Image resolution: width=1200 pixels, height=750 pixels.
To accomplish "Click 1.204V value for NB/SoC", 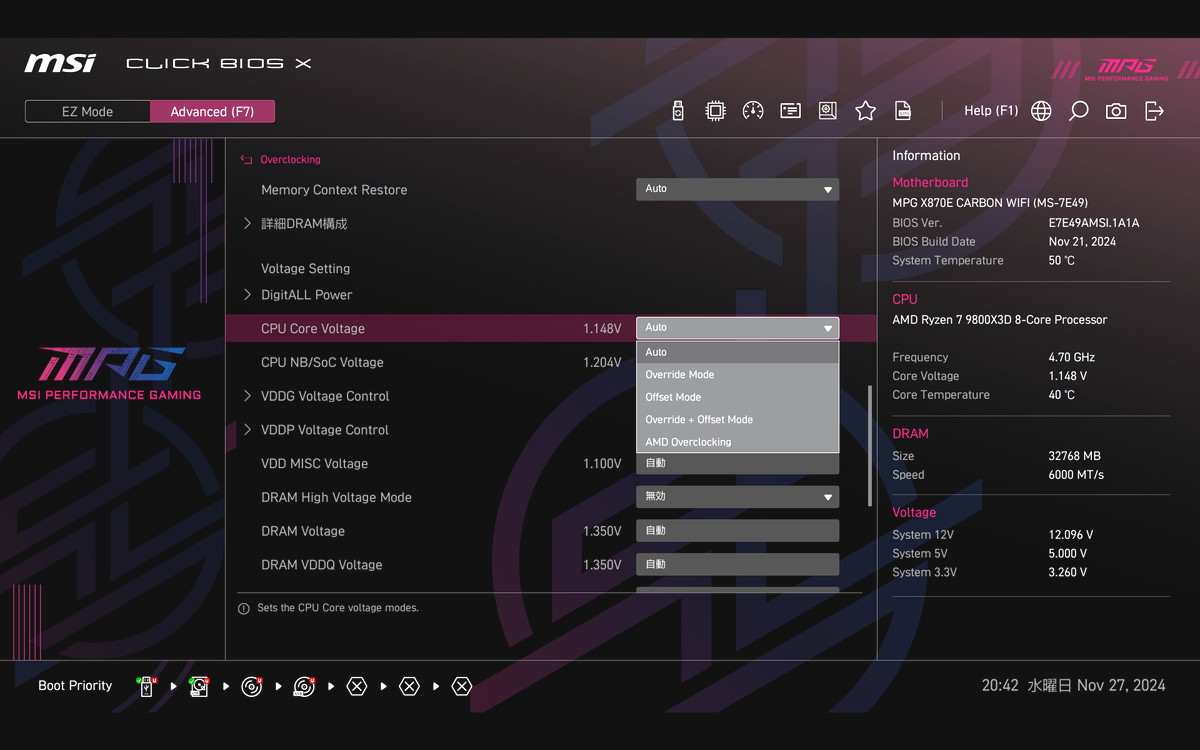I will pyautogui.click(x=602, y=363).
